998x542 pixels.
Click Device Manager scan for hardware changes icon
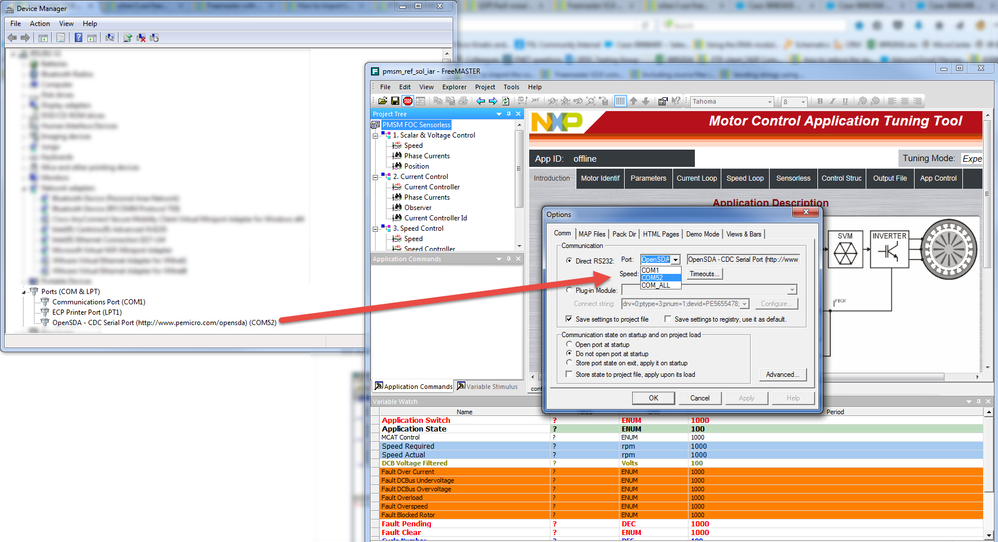[x=109, y=38]
